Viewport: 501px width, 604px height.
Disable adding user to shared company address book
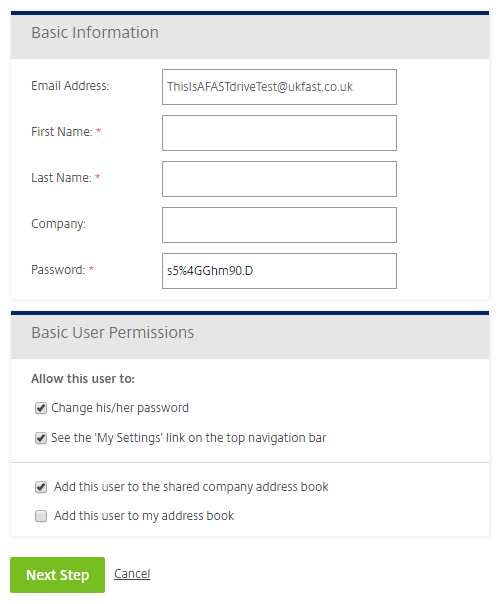tap(41, 487)
